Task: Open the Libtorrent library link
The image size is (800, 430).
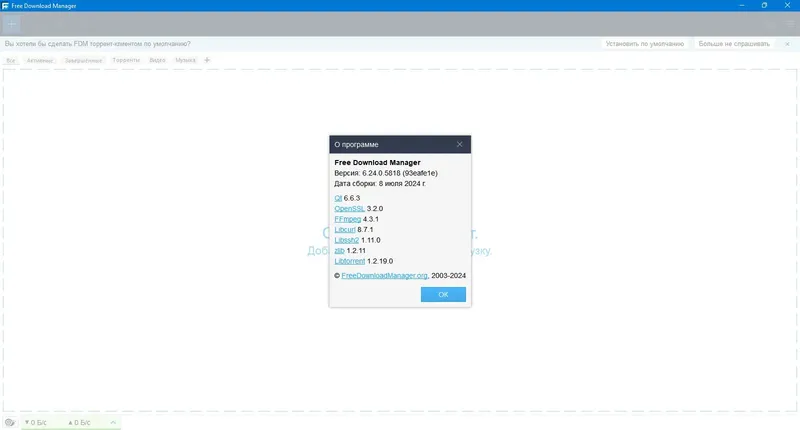Action: tap(349, 261)
